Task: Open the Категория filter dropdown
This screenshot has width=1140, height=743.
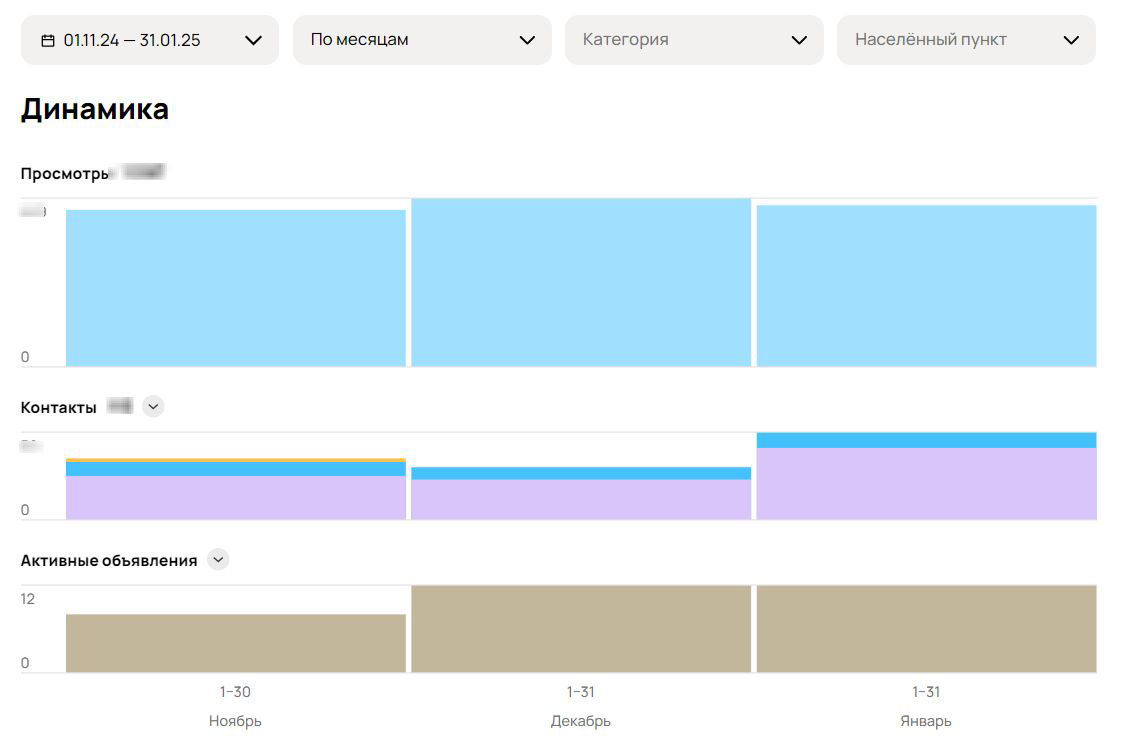Action: tap(694, 40)
